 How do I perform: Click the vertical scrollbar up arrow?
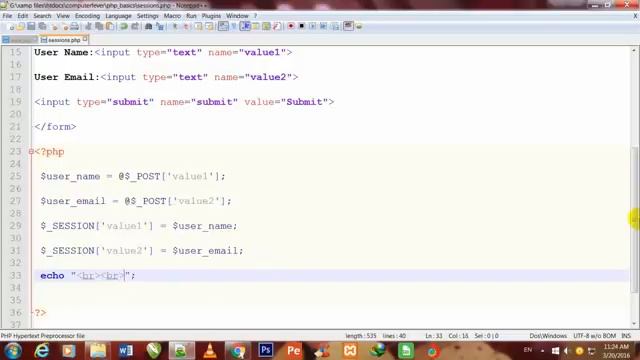tap(634, 50)
